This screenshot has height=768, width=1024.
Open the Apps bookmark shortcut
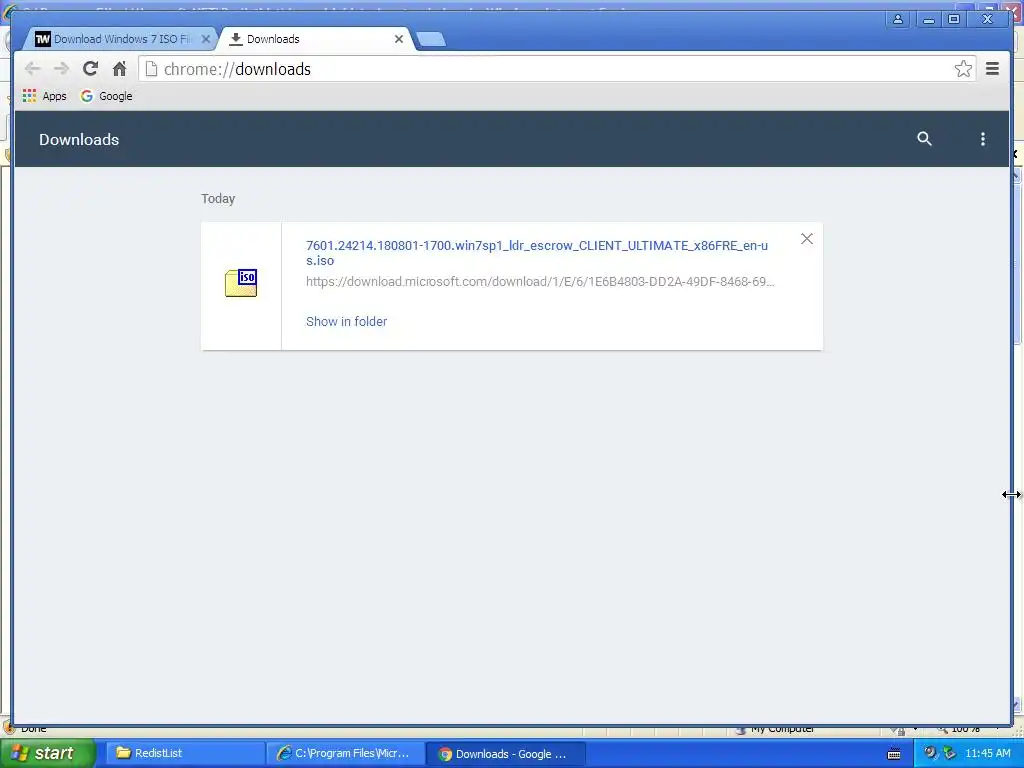[44, 96]
